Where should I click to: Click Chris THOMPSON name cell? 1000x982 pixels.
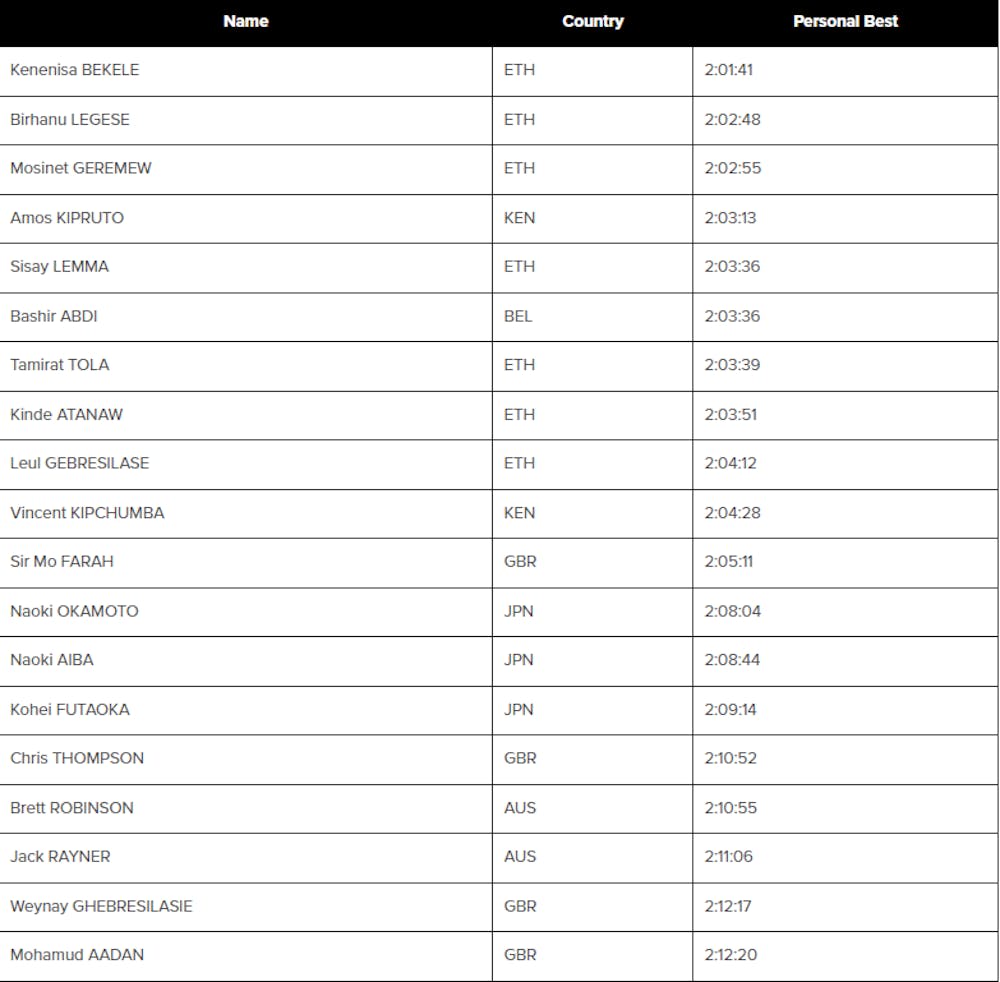[x=77, y=758]
